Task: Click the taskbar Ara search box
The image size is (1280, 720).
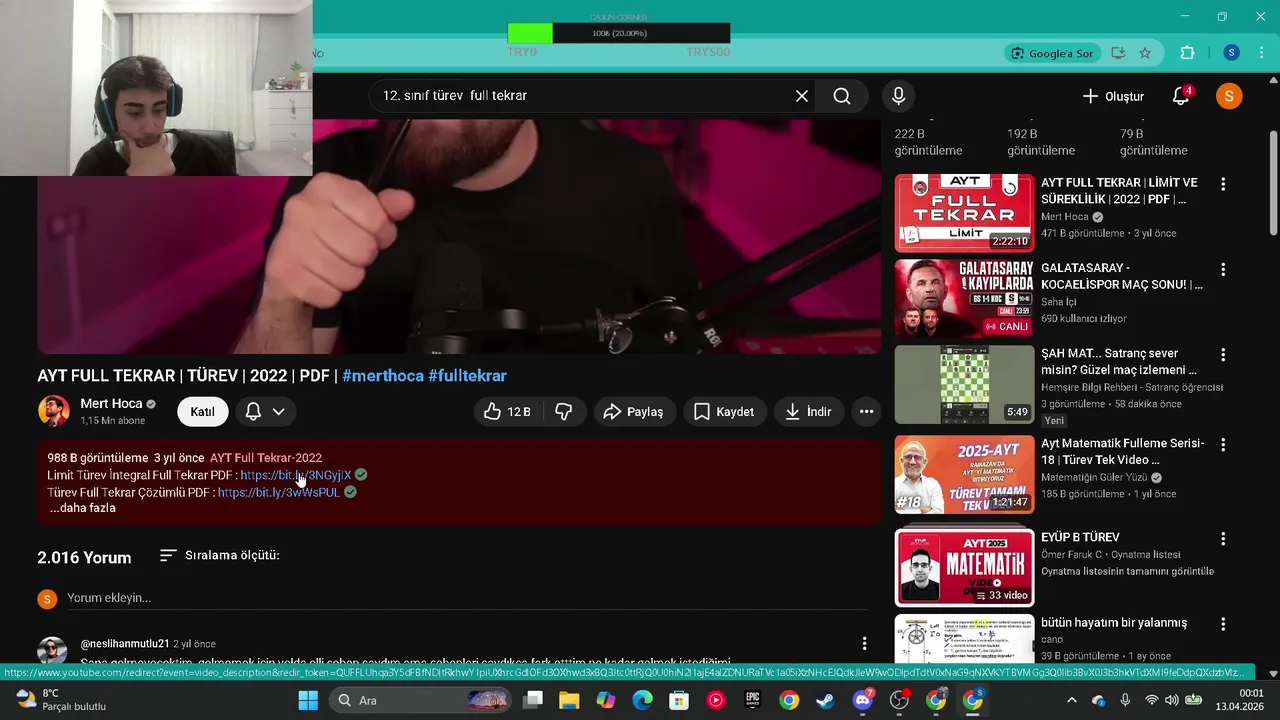Action: [x=423, y=700]
